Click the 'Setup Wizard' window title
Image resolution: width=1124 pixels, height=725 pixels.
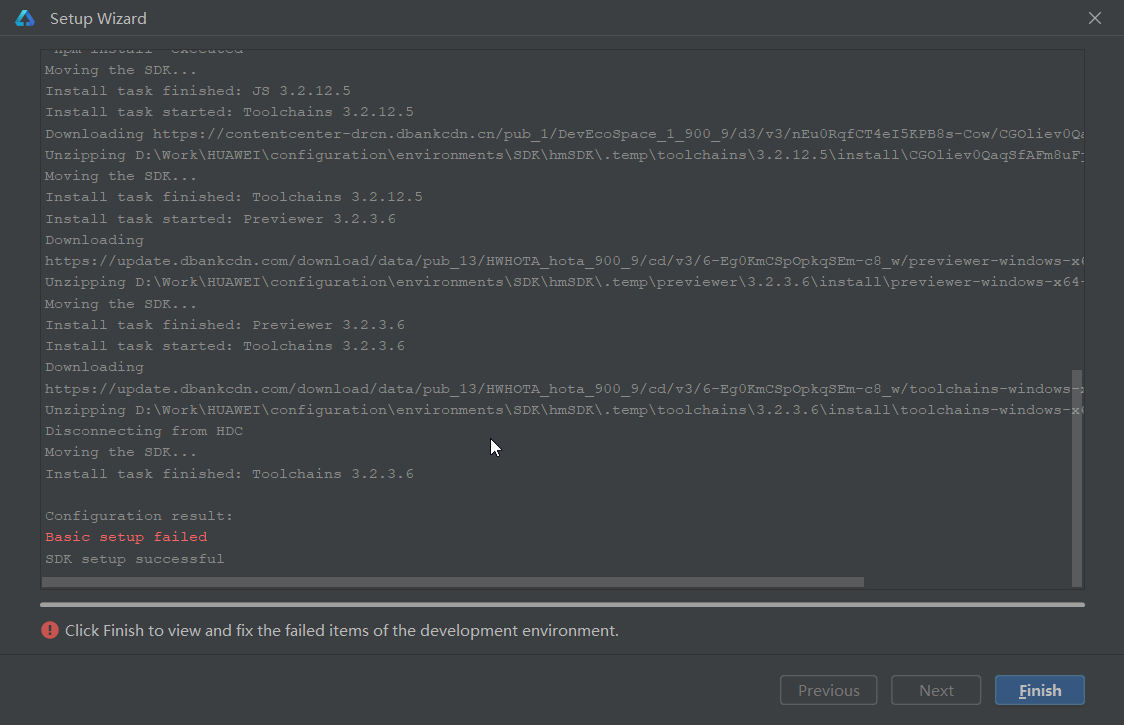coord(98,19)
